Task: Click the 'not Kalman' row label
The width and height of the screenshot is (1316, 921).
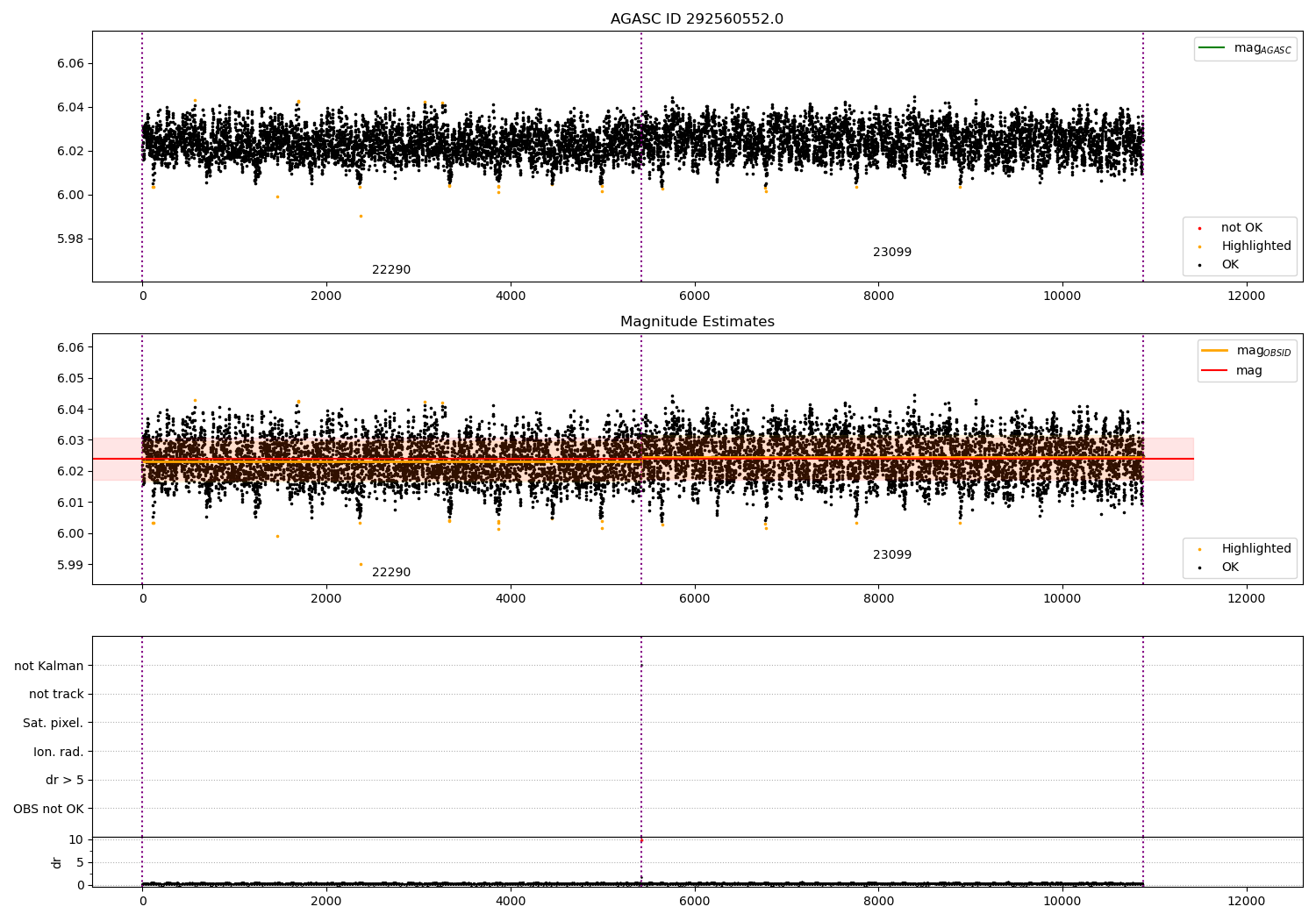Action: click(49, 666)
